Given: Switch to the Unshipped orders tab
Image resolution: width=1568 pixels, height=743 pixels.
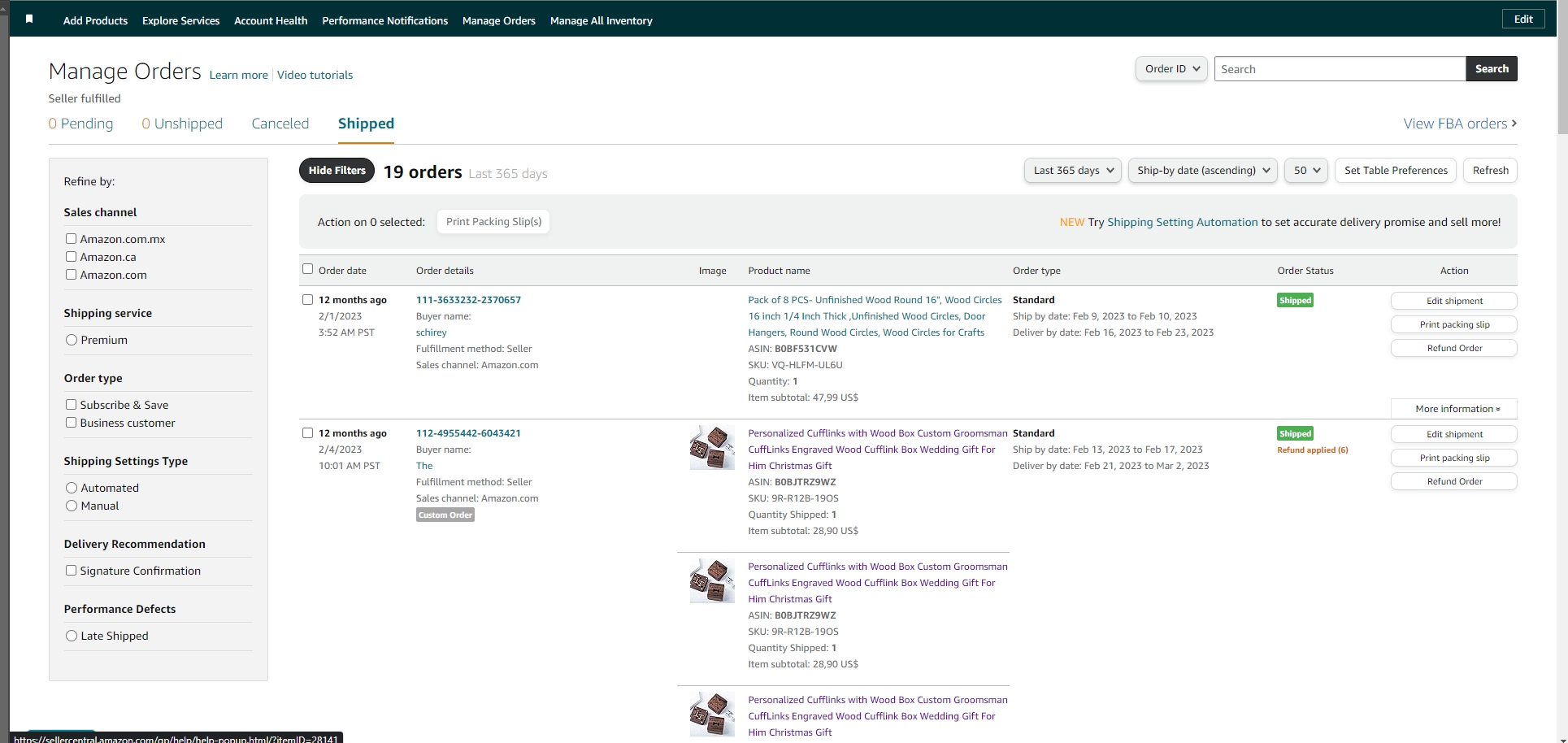Looking at the screenshot, I should pos(182,124).
